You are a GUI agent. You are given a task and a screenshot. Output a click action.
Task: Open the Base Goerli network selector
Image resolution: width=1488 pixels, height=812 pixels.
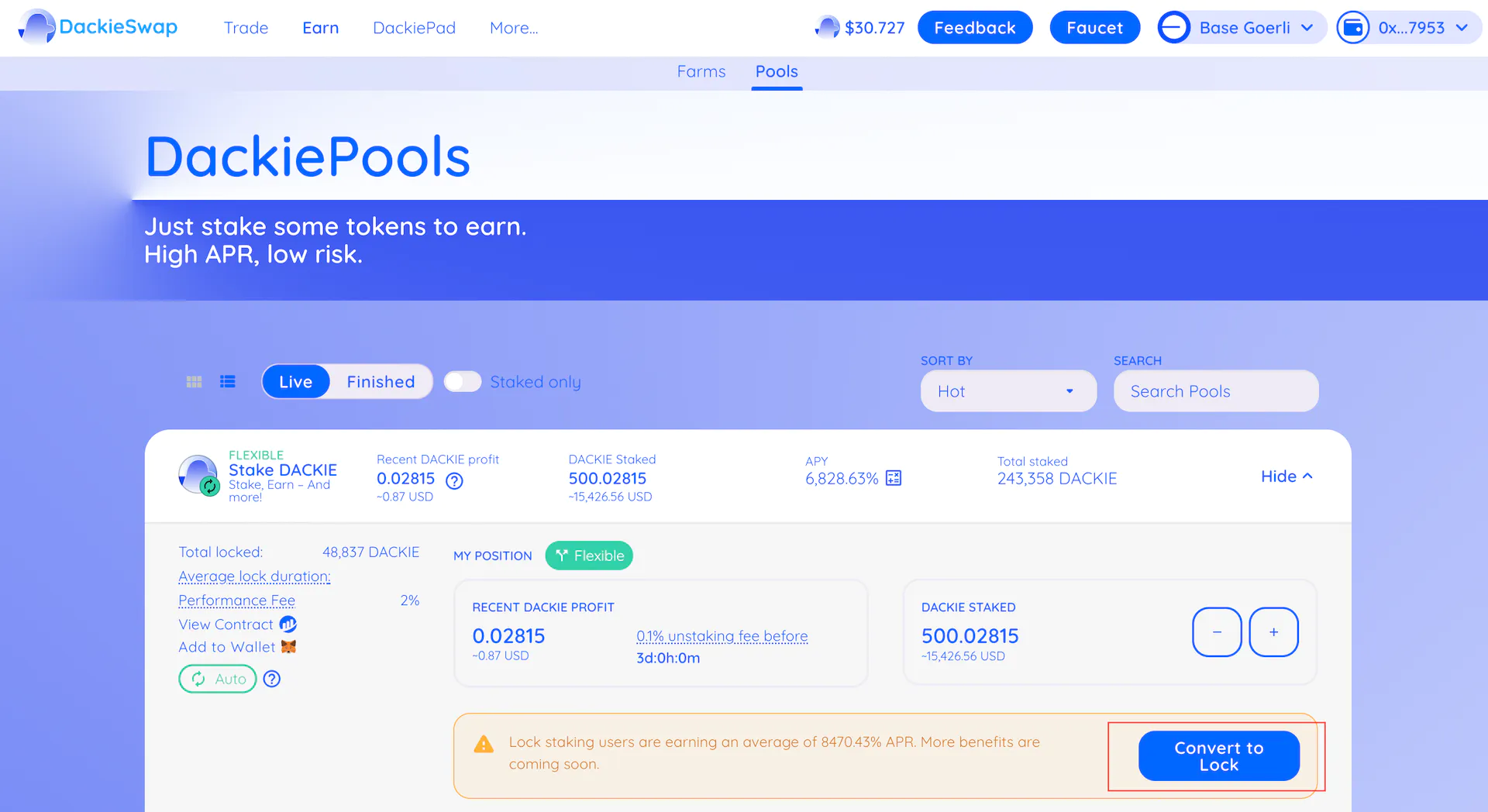click(1242, 28)
